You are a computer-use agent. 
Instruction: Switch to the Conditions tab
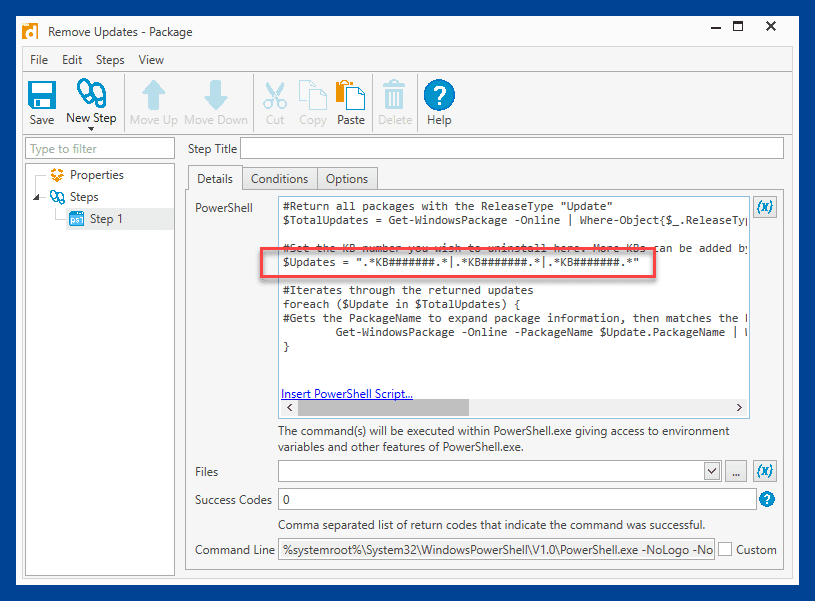(x=279, y=179)
